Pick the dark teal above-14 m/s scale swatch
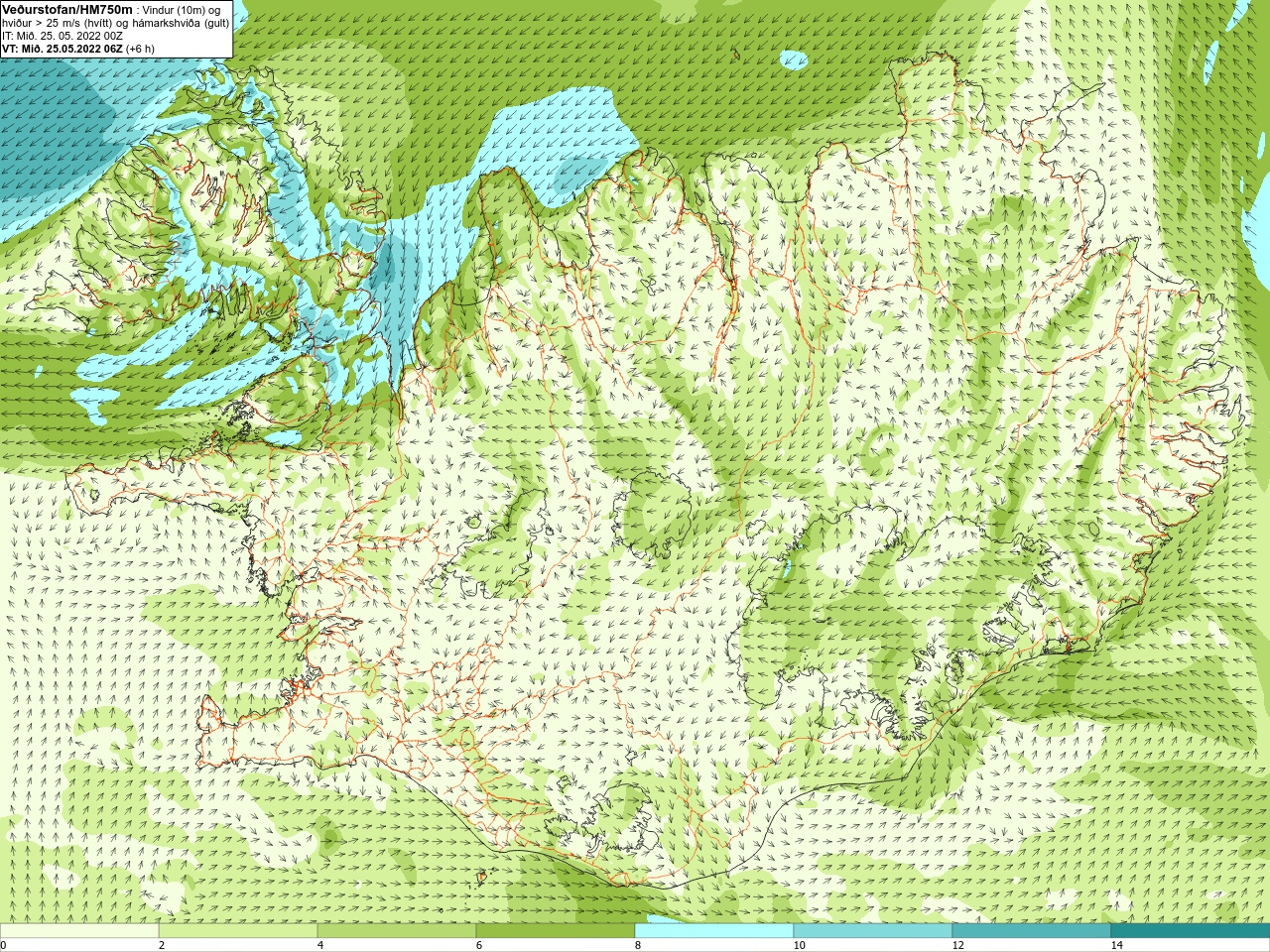The image size is (1270, 952). click(x=1191, y=931)
